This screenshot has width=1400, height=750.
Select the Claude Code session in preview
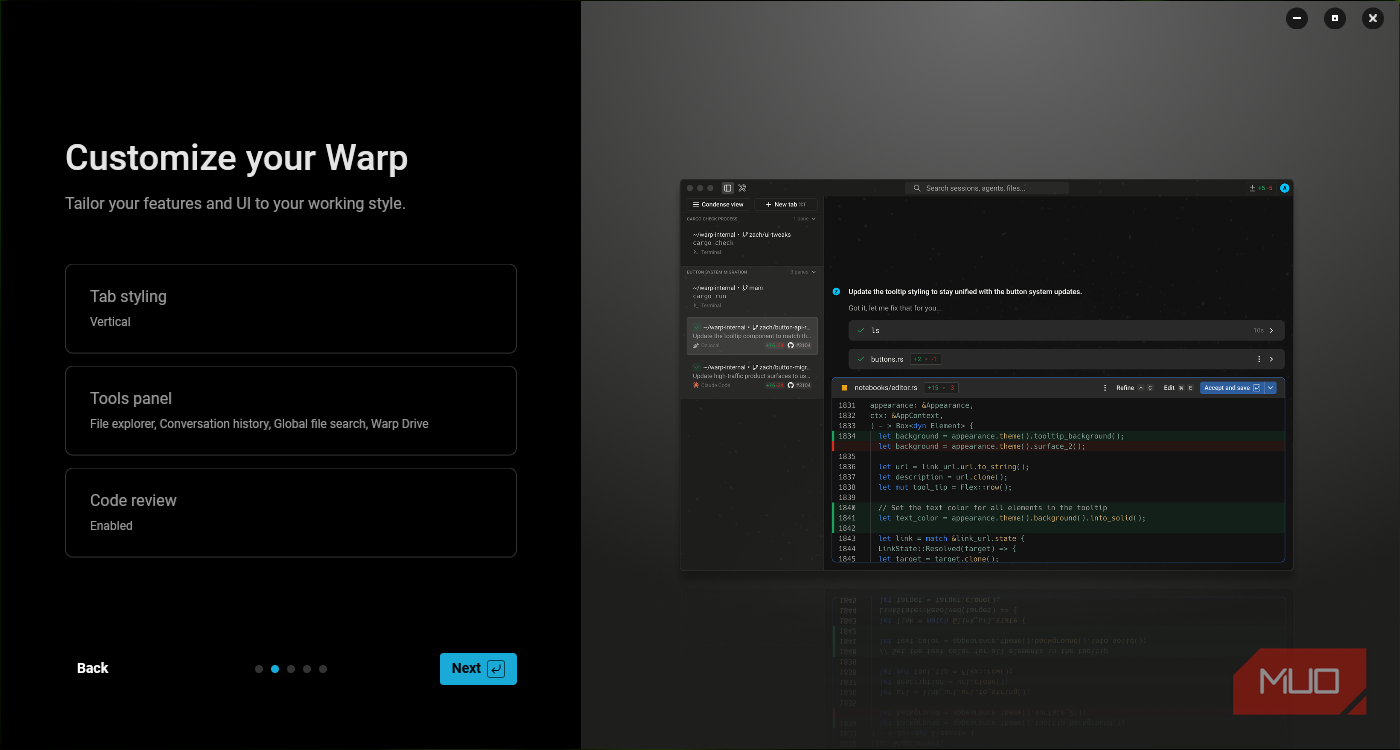coord(752,376)
